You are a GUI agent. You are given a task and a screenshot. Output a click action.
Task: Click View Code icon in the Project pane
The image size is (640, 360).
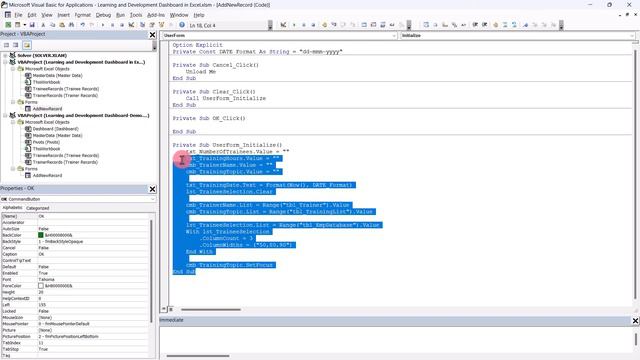(7, 45)
